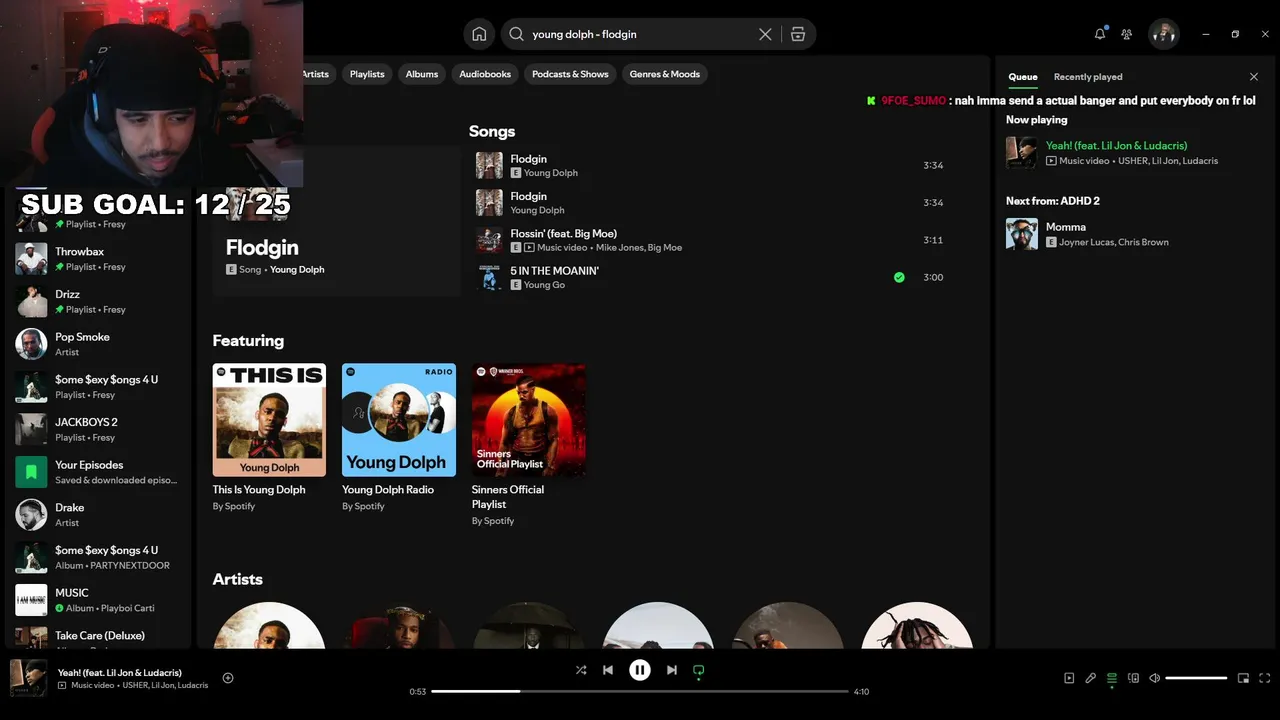Click the now playing album art thumbnail

[x=28, y=678]
